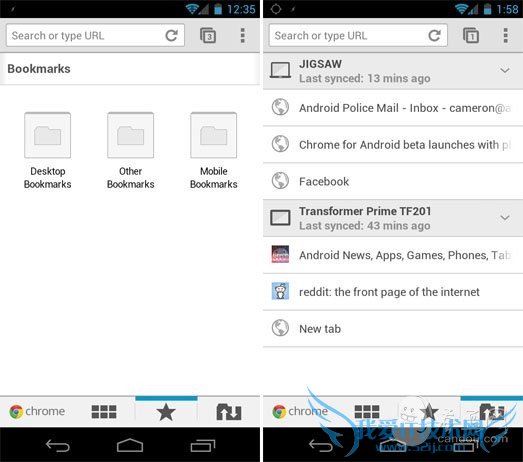Open Mobile Bookmarks folder
This screenshot has width=523, height=462.
pos(213,151)
